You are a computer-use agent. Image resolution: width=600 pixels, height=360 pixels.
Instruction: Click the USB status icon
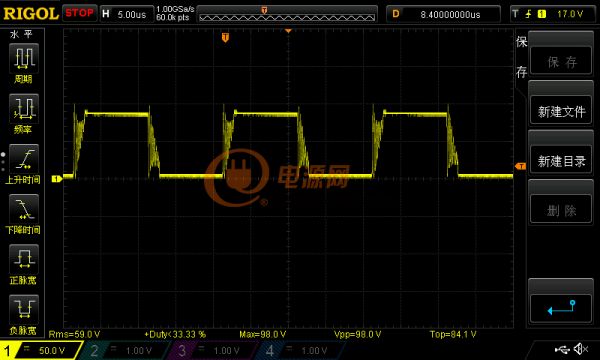coord(562,349)
